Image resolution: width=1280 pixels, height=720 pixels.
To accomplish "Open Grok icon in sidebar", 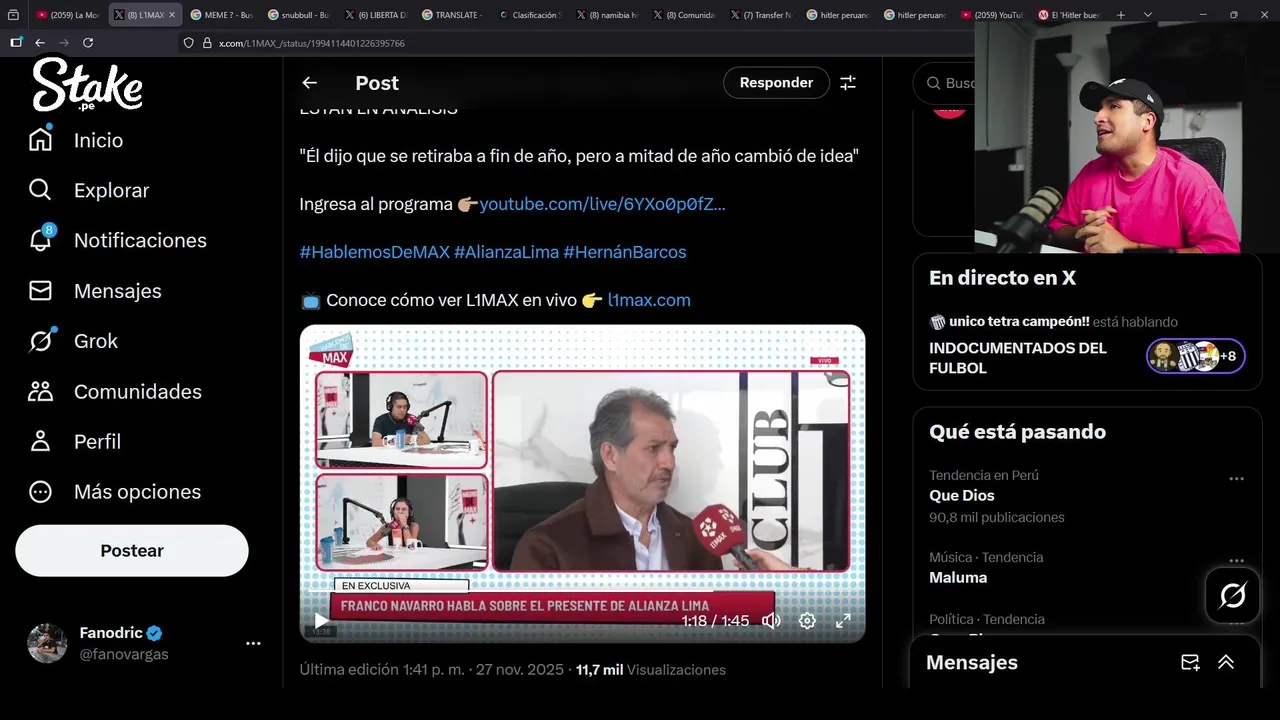I will [40, 341].
